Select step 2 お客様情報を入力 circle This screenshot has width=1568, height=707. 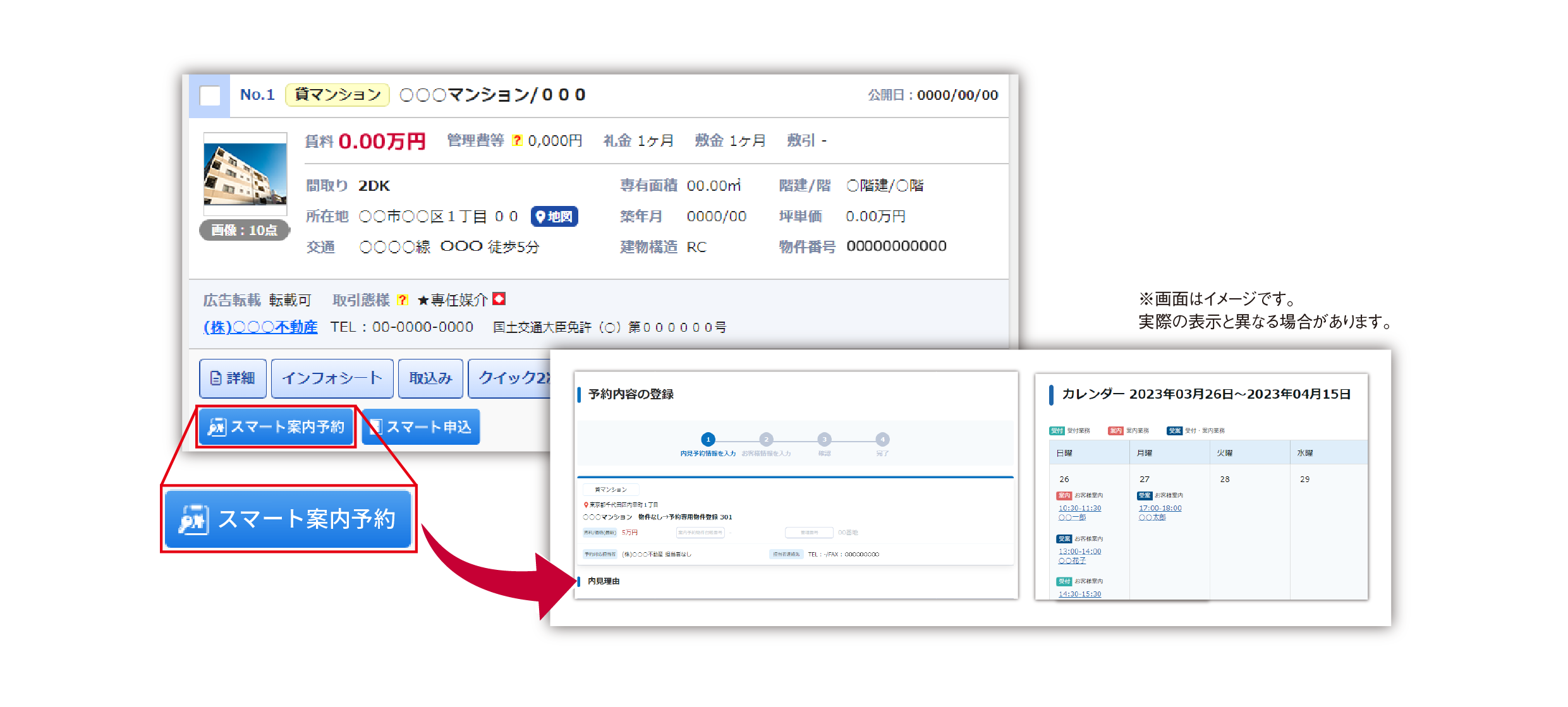766,439
